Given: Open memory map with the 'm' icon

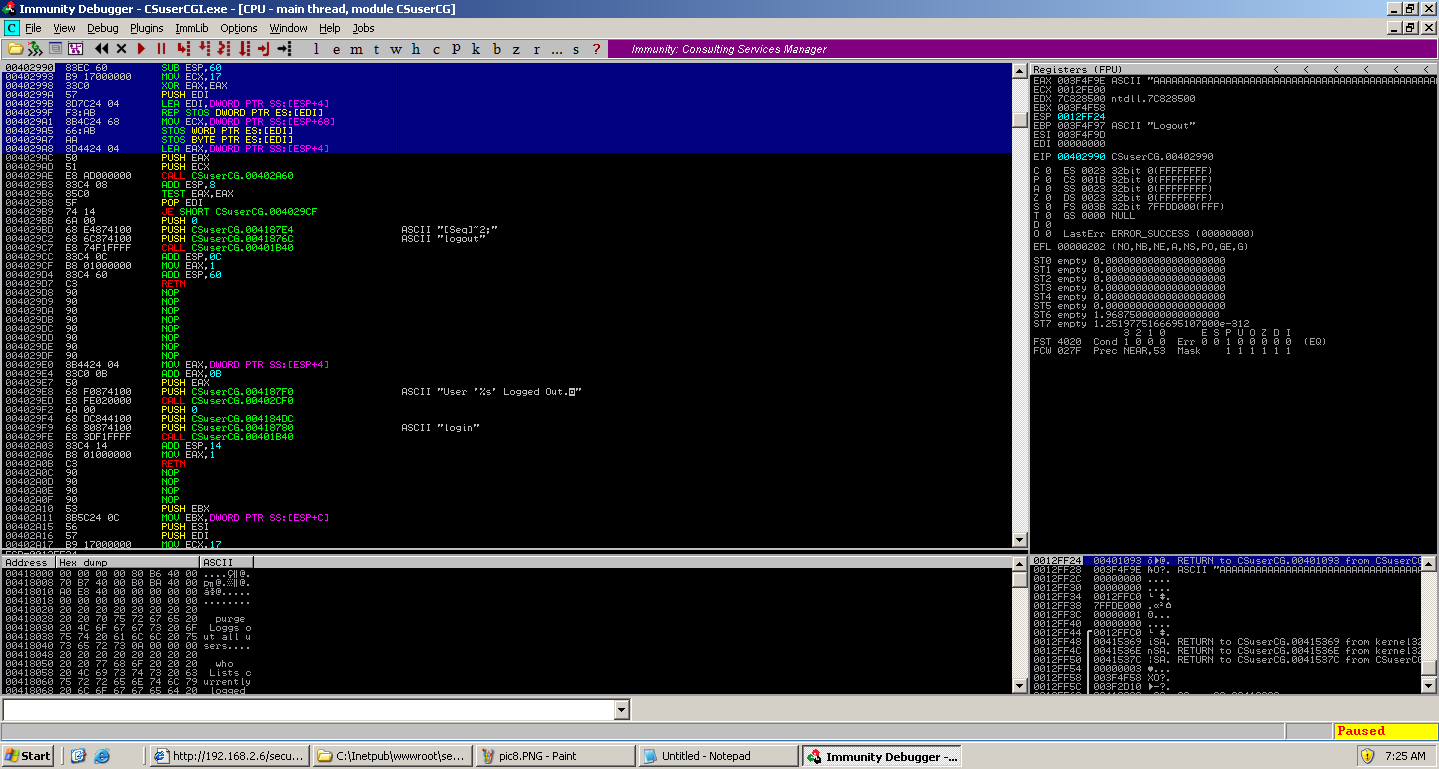Looking at the screenshot, I should 356,48.
